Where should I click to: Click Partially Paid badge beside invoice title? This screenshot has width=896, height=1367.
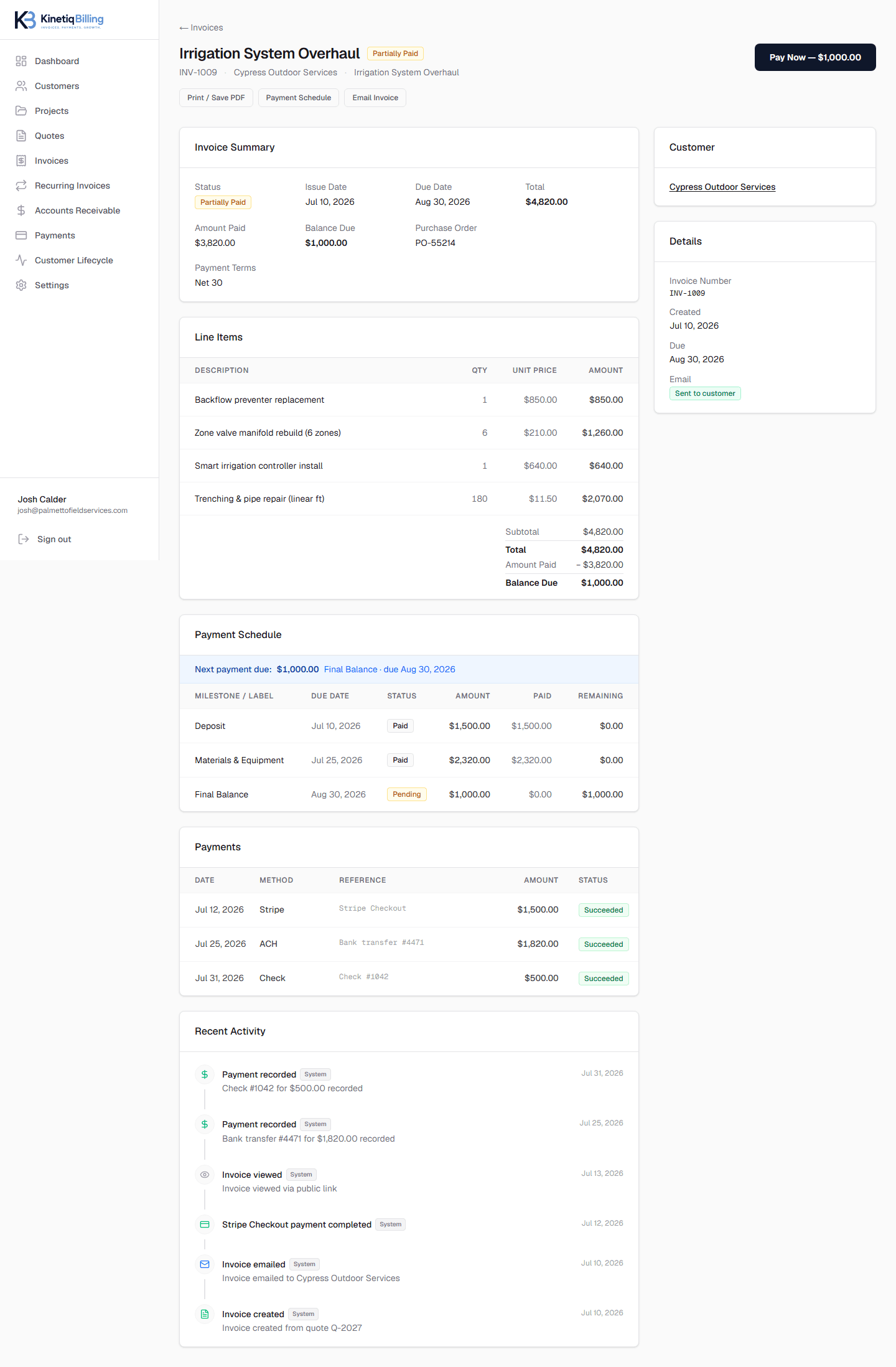tap(395, 54)
